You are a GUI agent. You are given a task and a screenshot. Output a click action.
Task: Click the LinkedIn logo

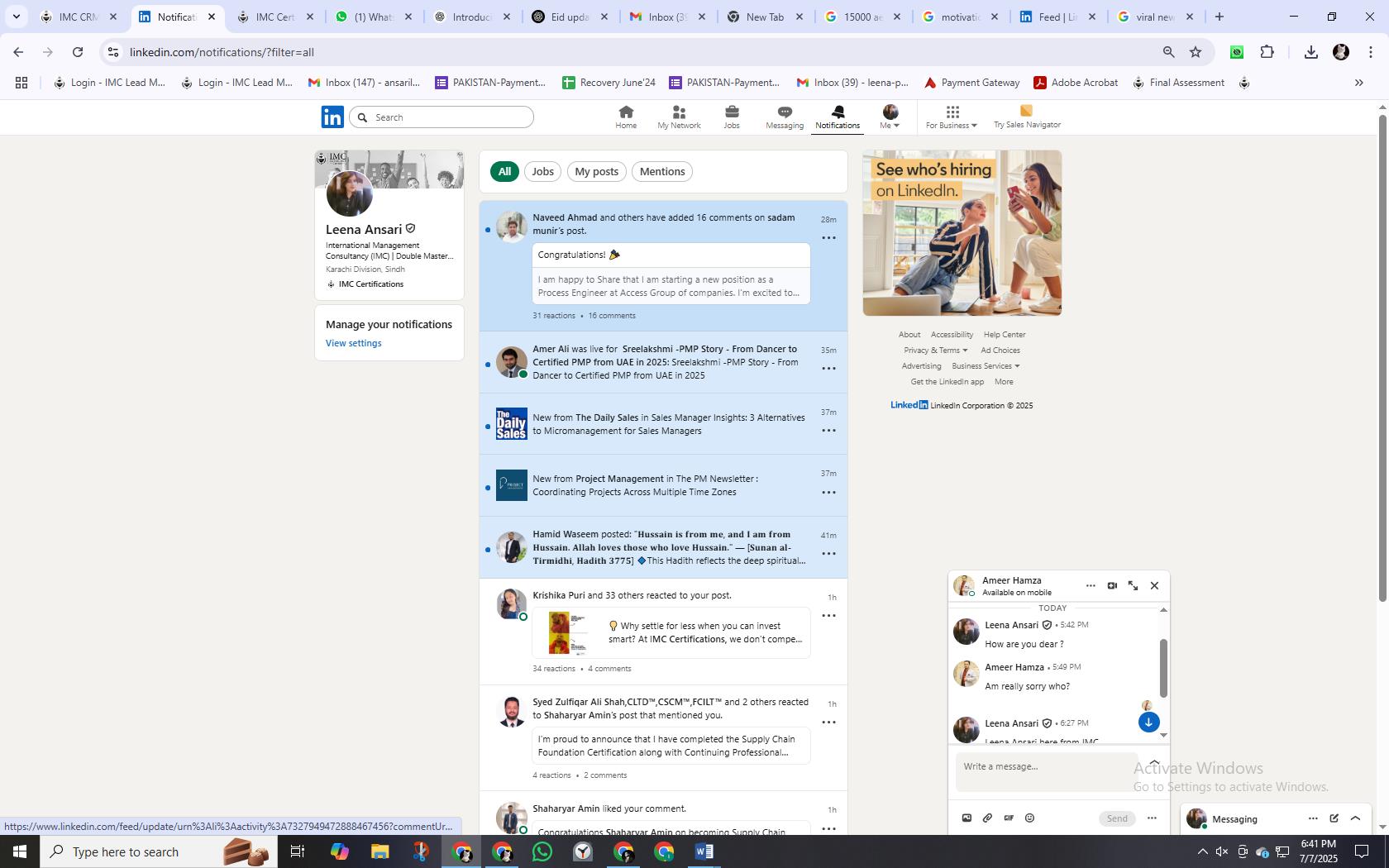(332, 117)
